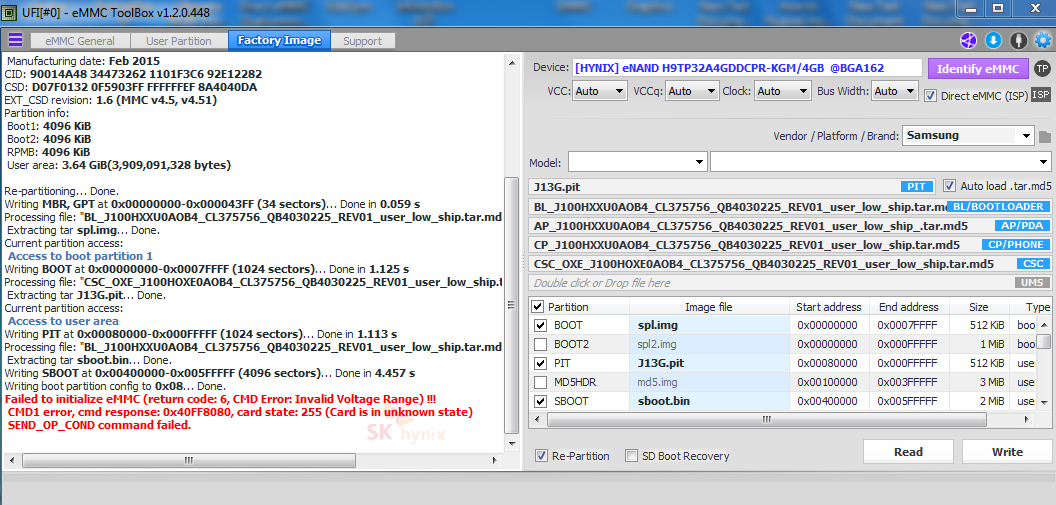
Task: Click 'Access to boot partition 1' log line
Action: coord(80,256)
